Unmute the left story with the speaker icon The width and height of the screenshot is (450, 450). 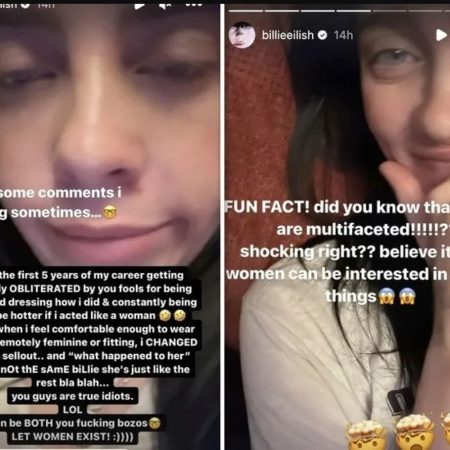coord(165,5)
